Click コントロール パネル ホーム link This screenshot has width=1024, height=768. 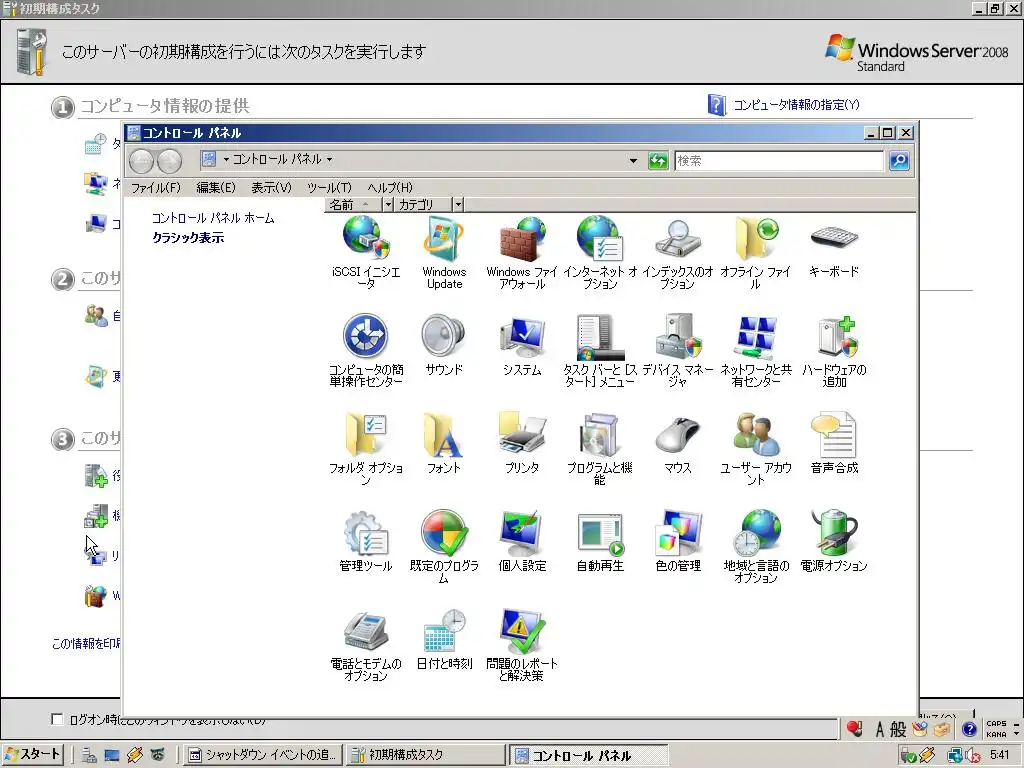pyautogui.click(x=213, y=217)
